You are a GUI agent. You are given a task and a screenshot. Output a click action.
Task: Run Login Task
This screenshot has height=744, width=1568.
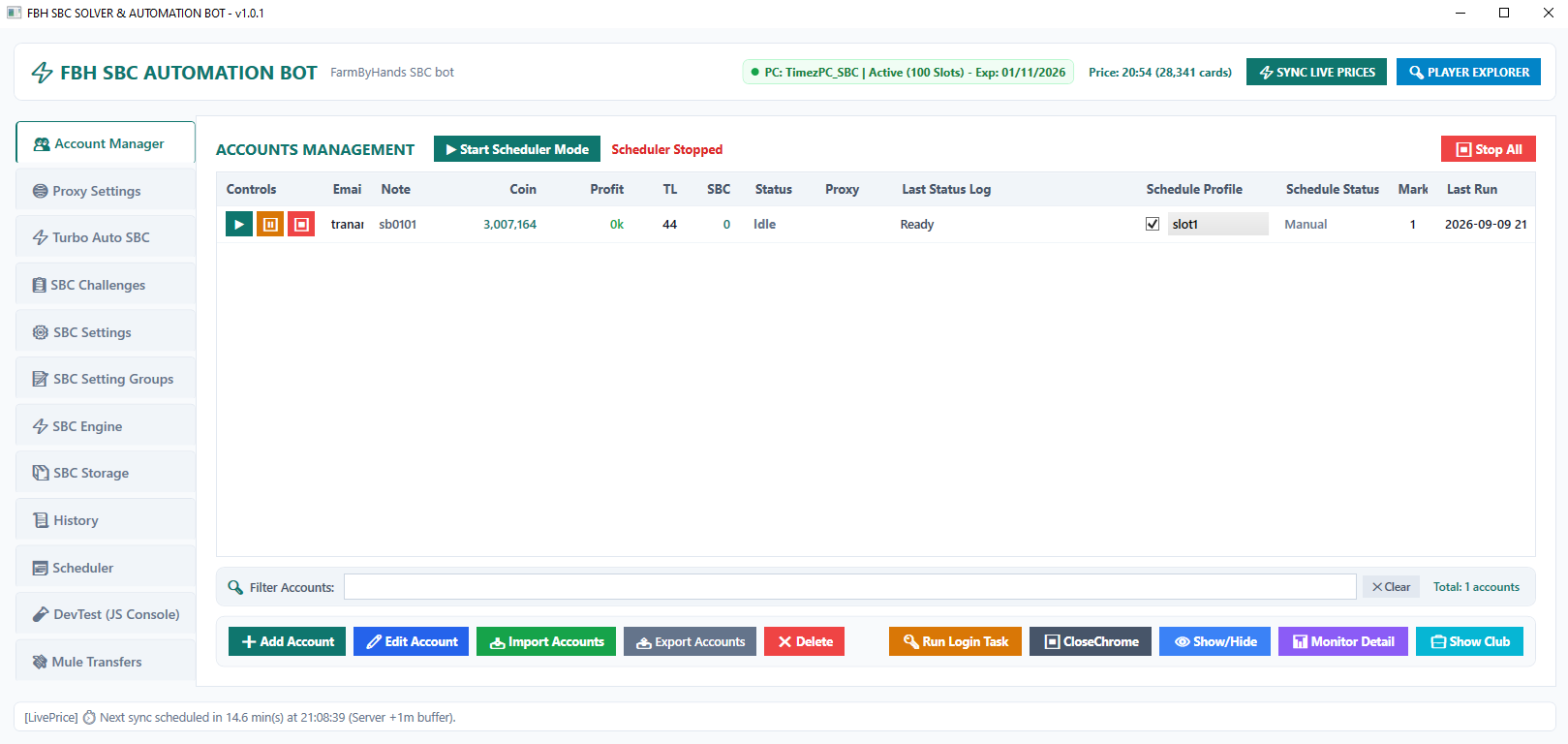coord(955,641)
